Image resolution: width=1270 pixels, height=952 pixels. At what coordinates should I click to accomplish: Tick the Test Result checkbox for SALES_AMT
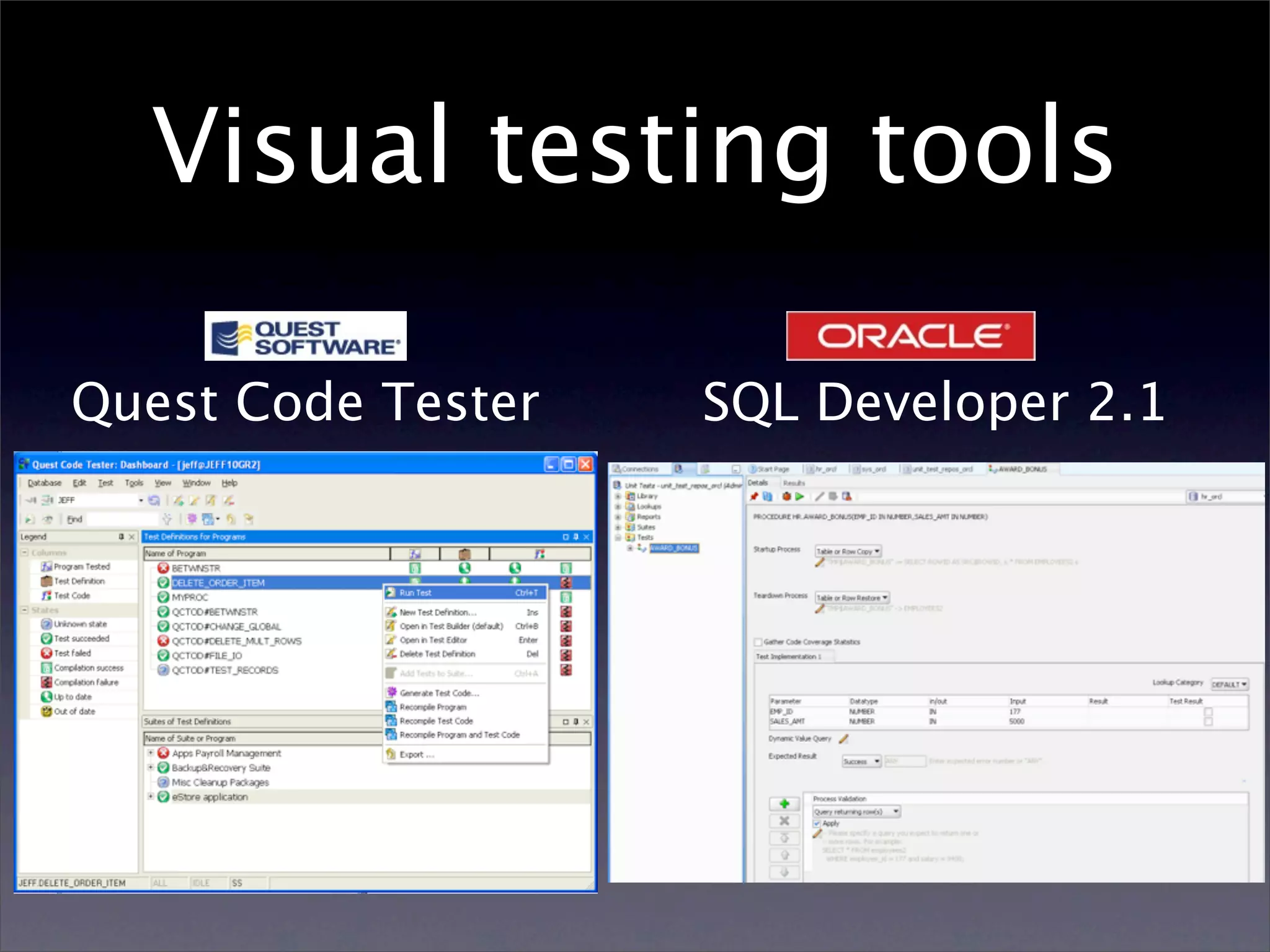click(1208, 721)
